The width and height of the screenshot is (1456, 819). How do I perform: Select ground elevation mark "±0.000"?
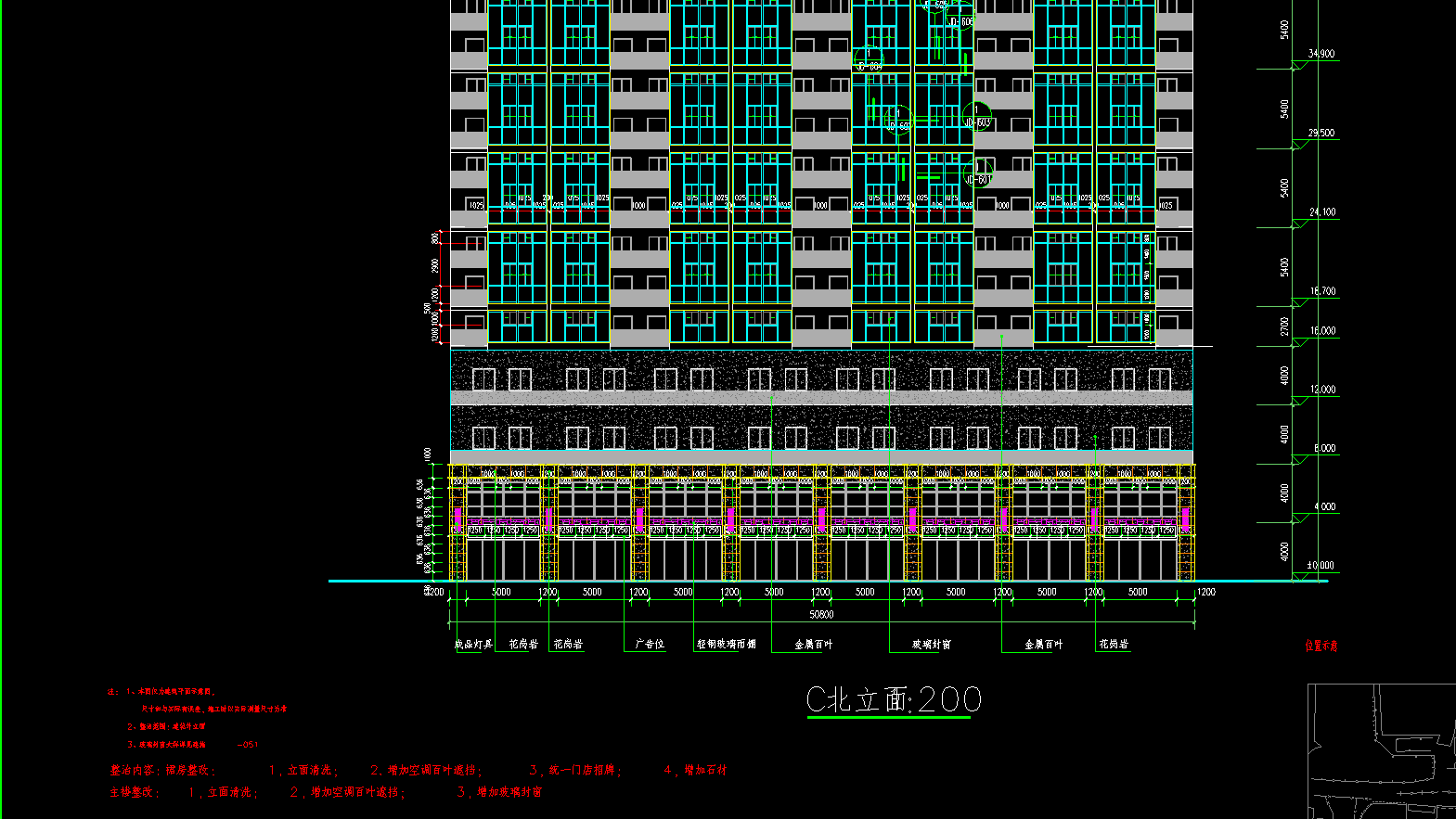pos(1321,565)
